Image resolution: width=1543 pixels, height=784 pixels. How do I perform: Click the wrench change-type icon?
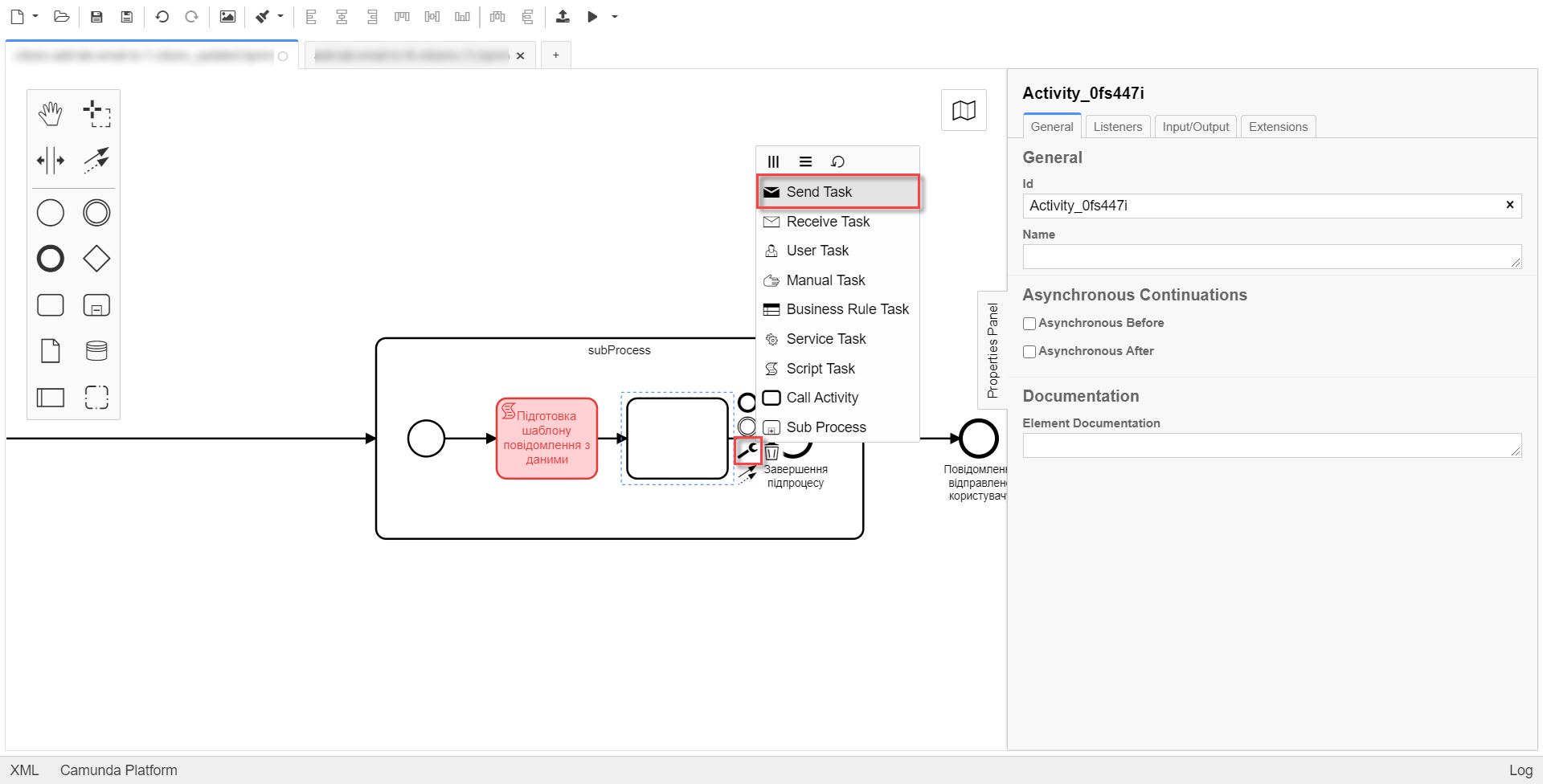[x=747, y=451]
